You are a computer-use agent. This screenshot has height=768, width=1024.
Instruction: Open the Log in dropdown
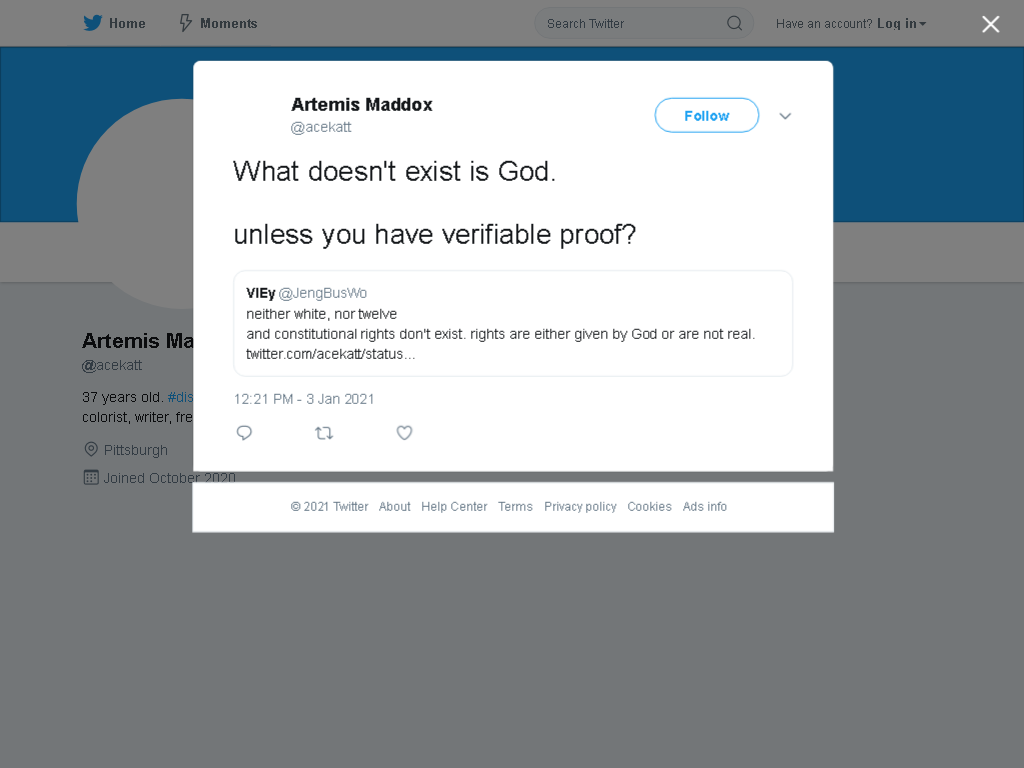pos(901,24)
